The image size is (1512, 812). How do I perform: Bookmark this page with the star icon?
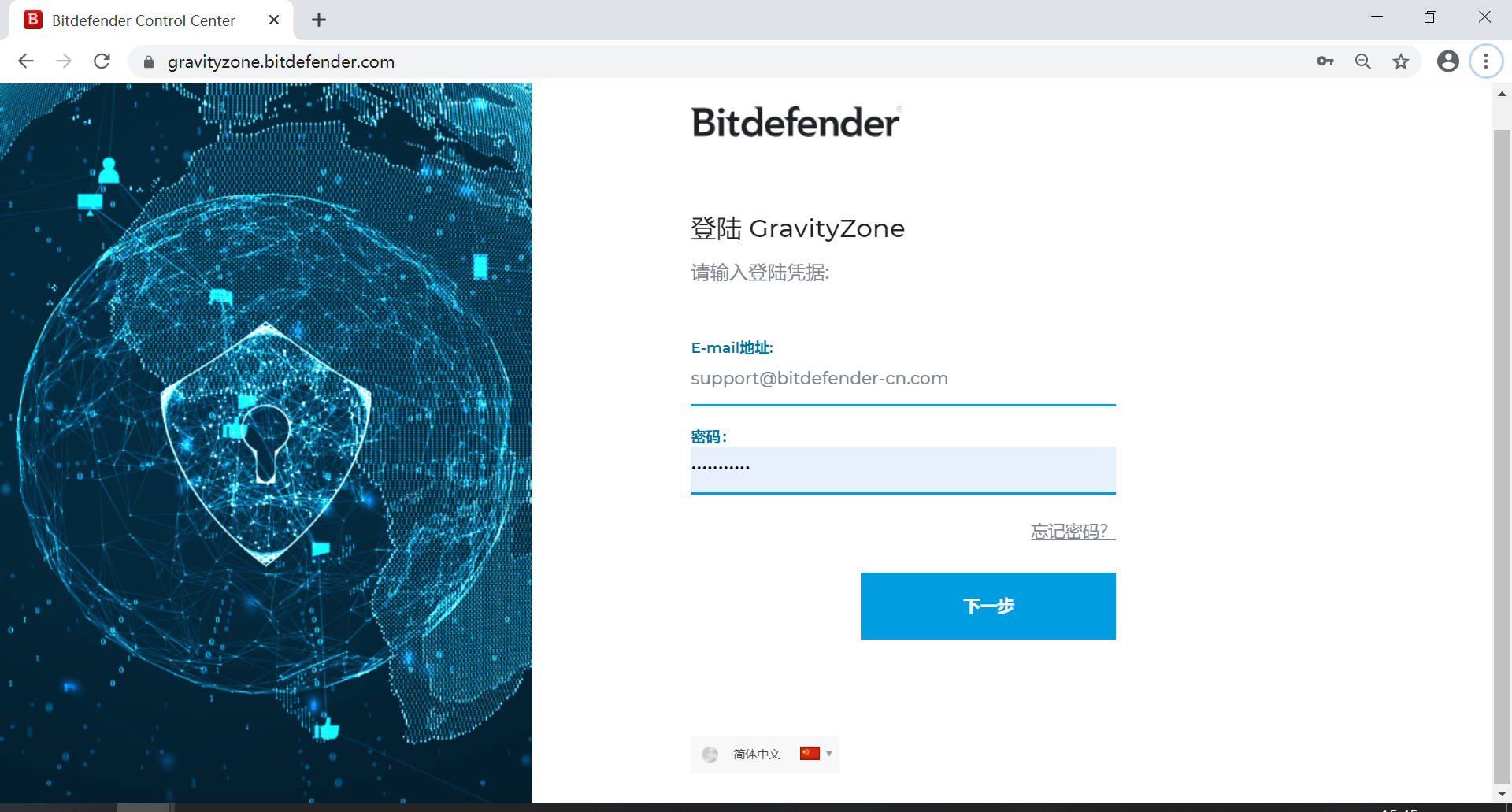click(1401, 61)
